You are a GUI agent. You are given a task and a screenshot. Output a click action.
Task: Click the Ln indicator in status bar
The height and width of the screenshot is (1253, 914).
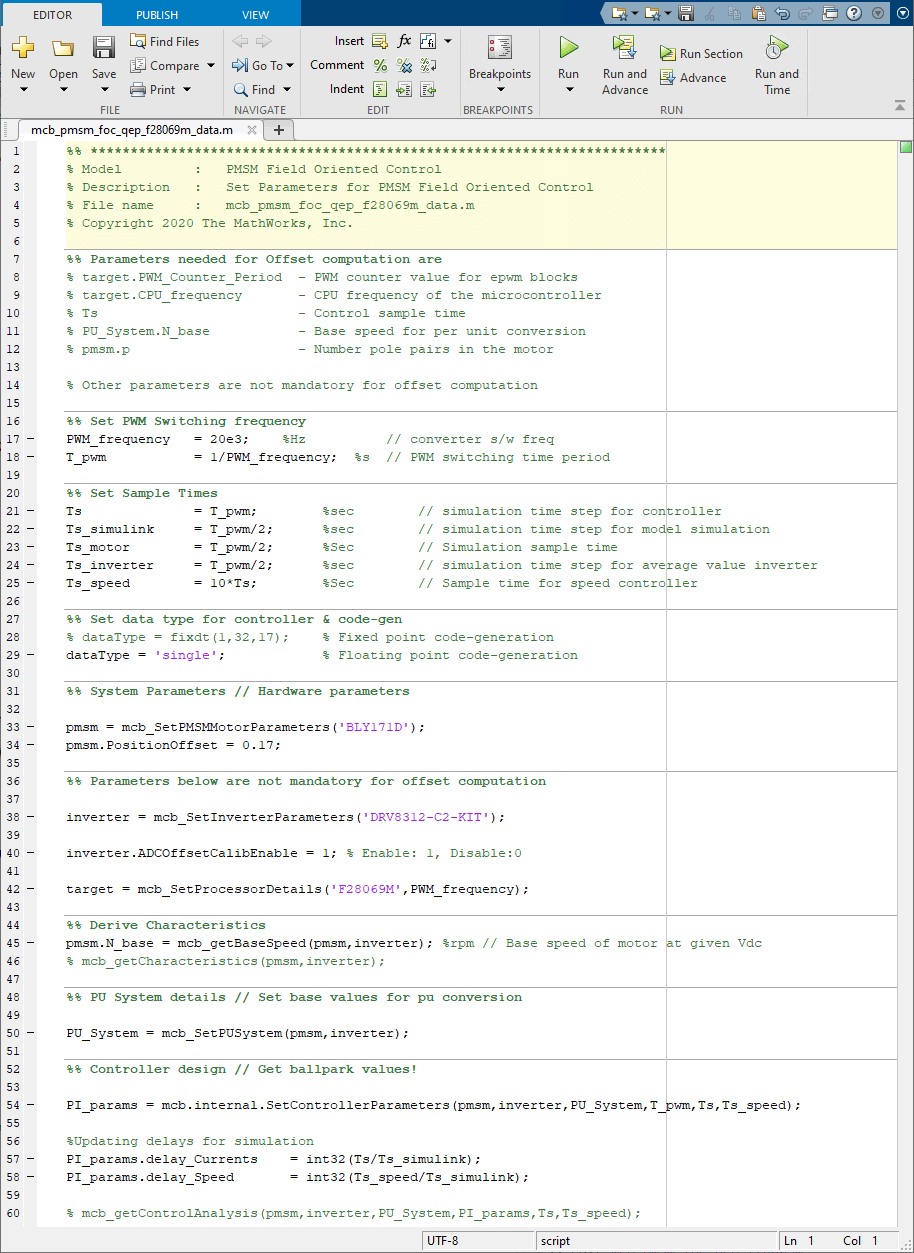(x=799, y=1241)
